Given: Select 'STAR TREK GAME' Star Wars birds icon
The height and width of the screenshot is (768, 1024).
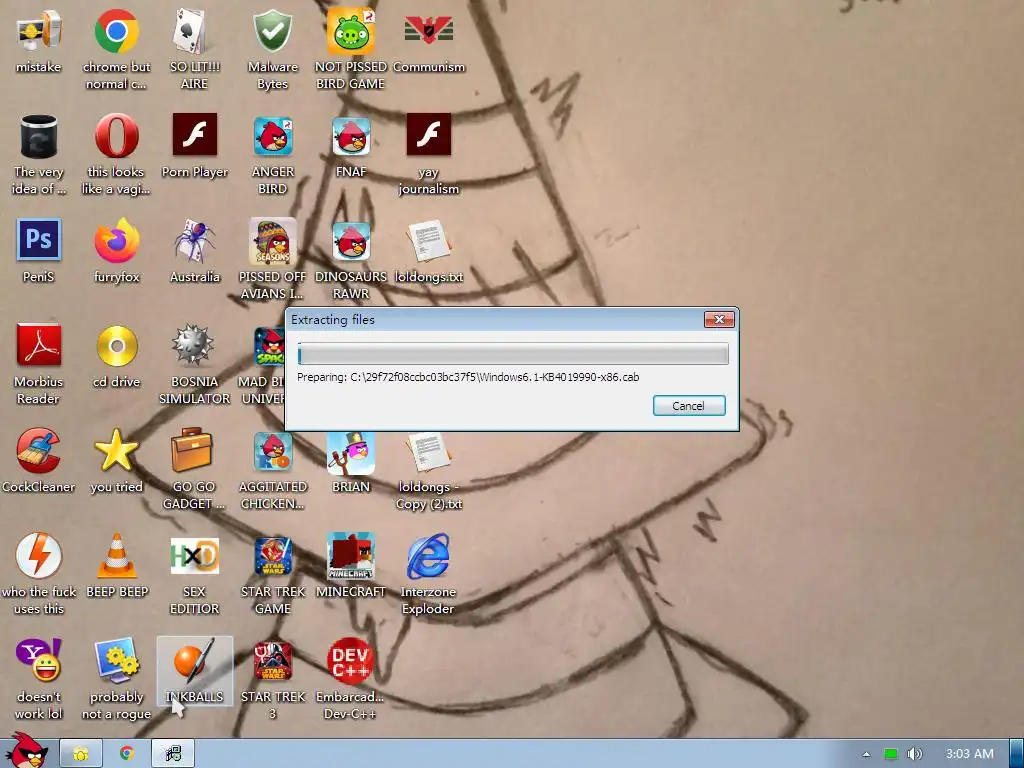Looking at the screenshot, I should coord(272,555).
